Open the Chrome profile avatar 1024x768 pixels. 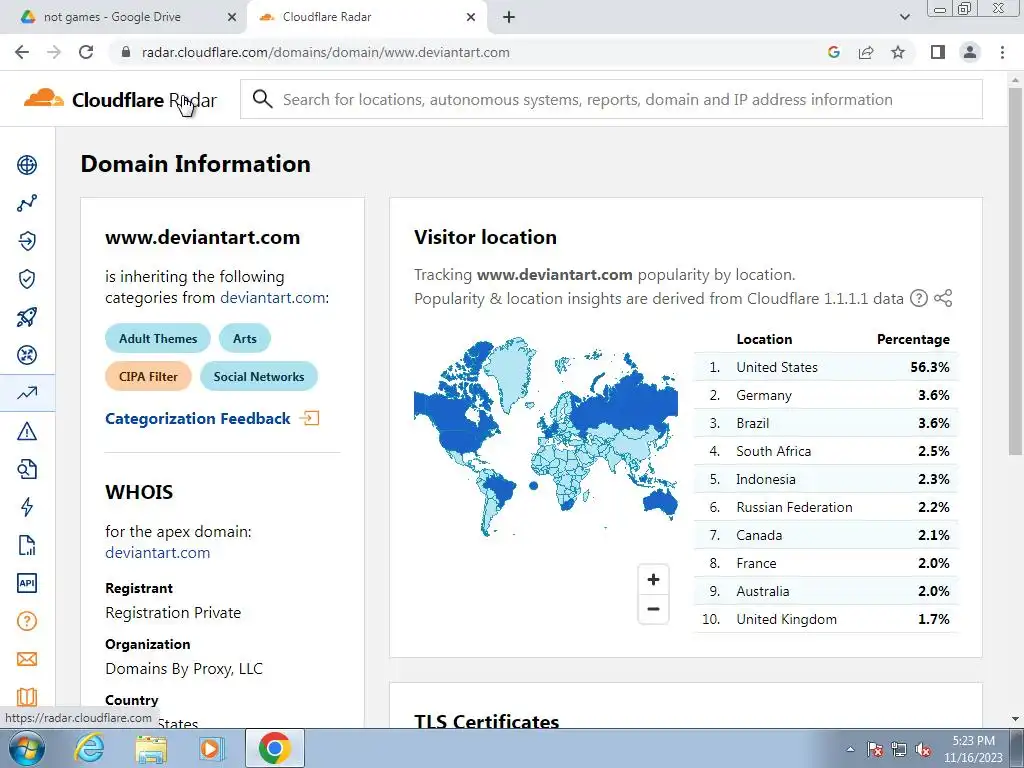click(970, 52)
